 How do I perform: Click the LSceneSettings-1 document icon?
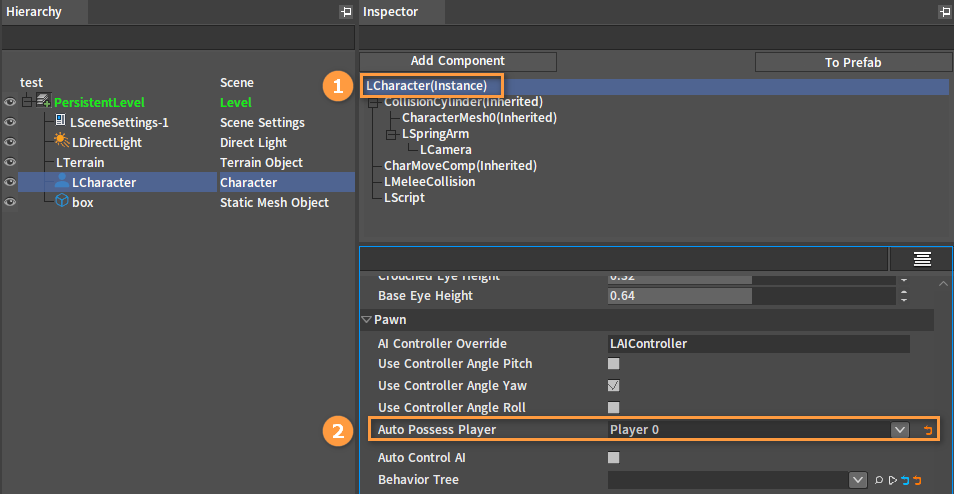tap(60, 120)
